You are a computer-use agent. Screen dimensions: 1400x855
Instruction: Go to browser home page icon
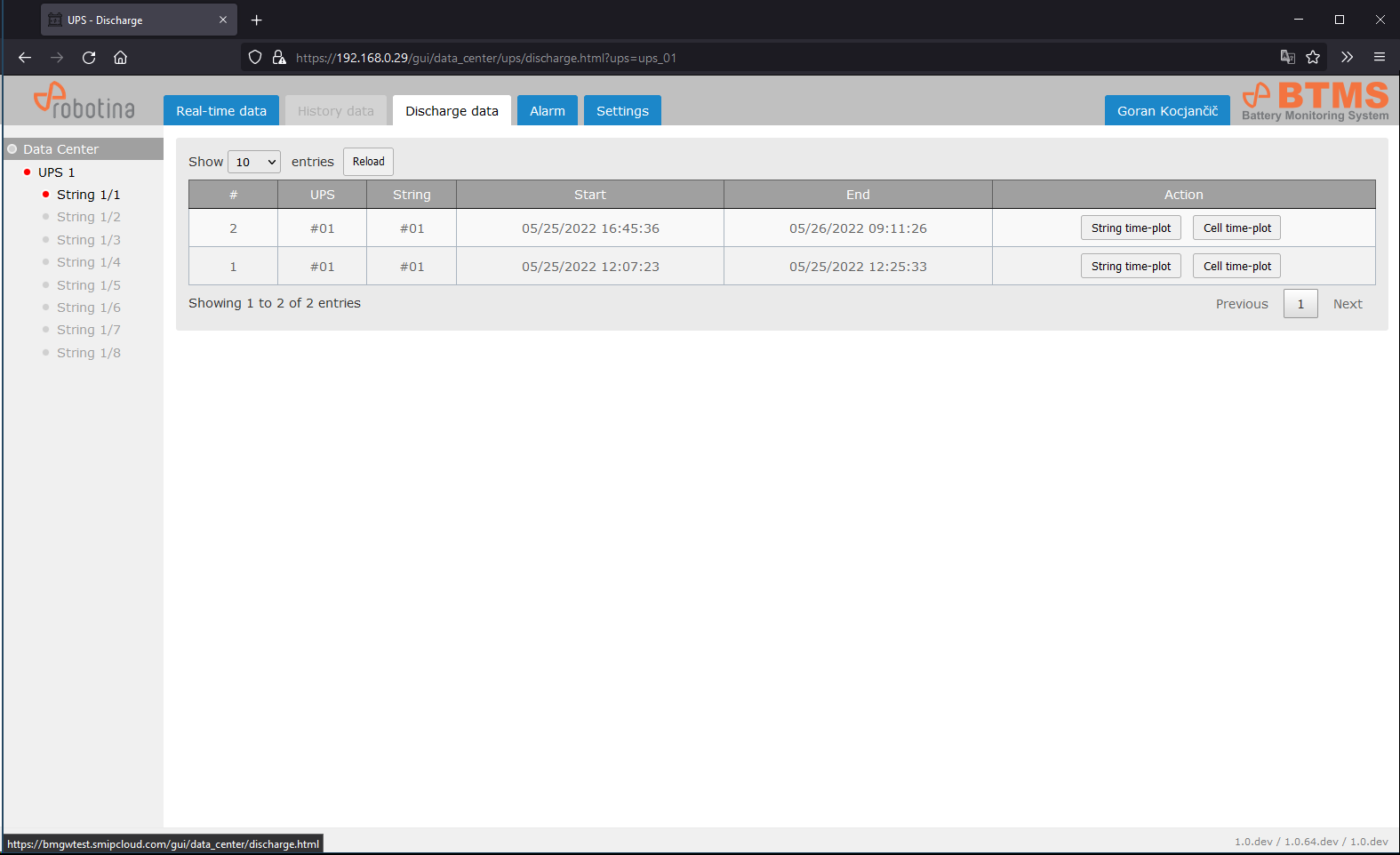121,58
